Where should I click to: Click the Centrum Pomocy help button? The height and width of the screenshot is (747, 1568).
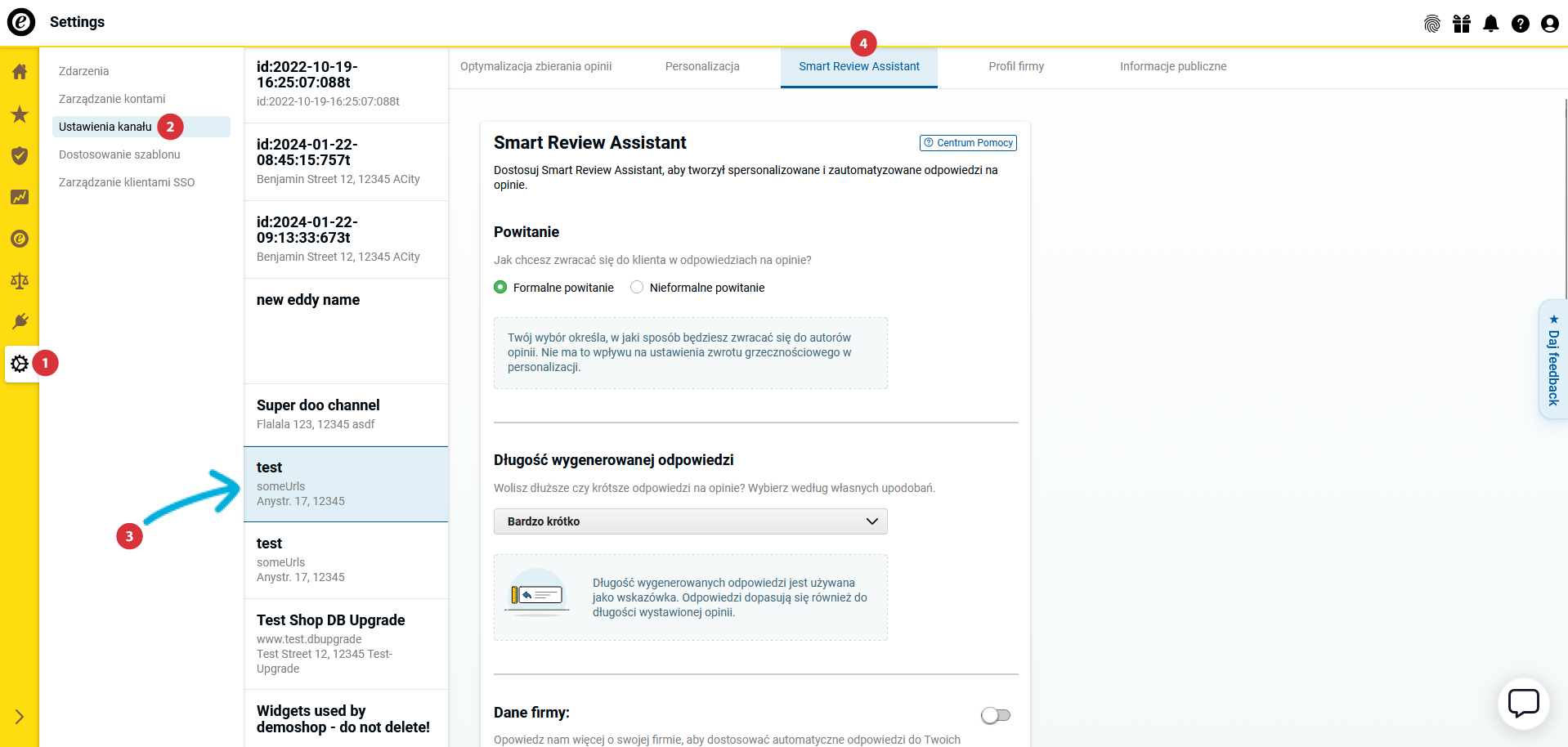pos(968,143)
